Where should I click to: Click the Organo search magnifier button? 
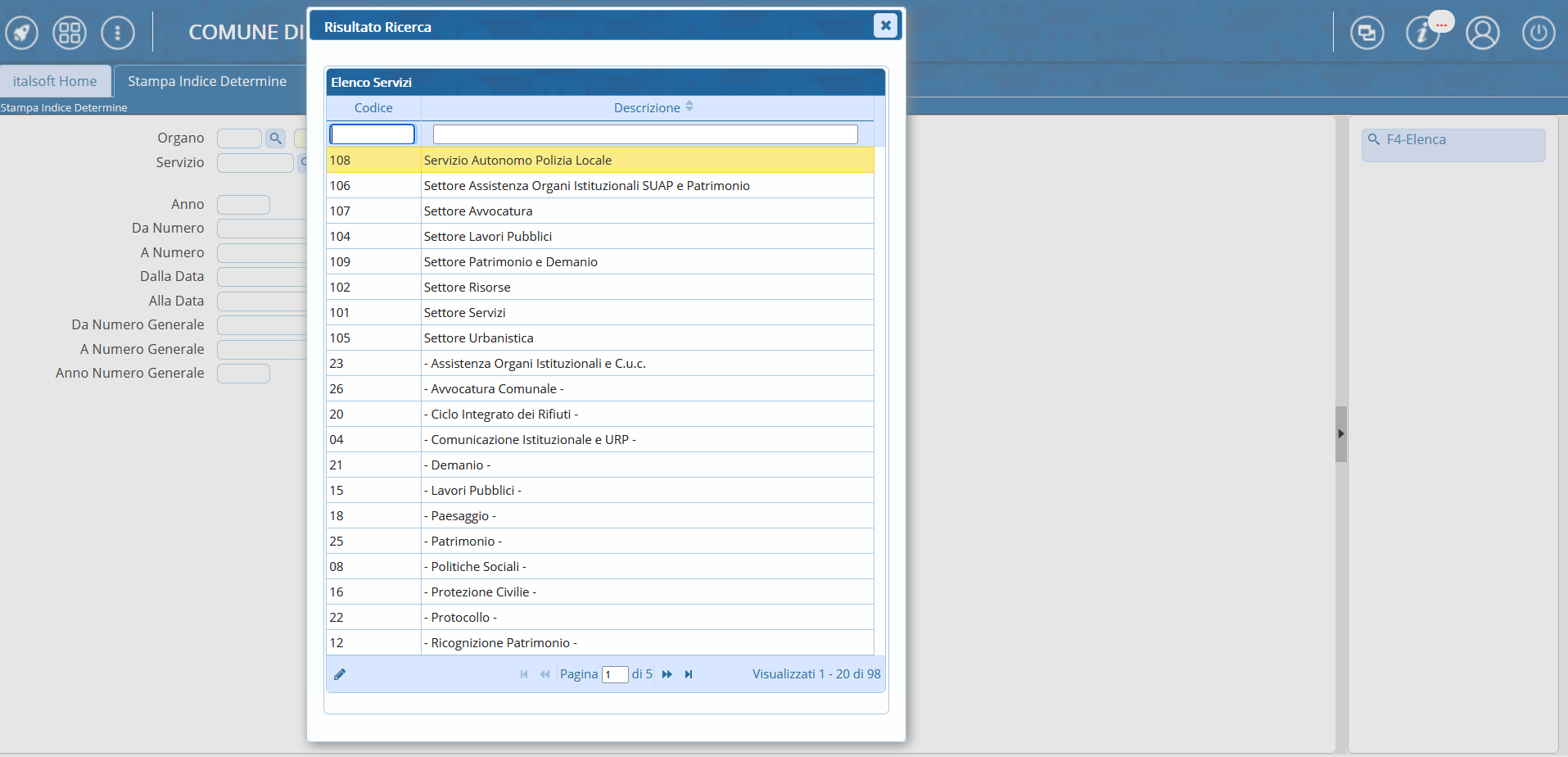point(276,138)
